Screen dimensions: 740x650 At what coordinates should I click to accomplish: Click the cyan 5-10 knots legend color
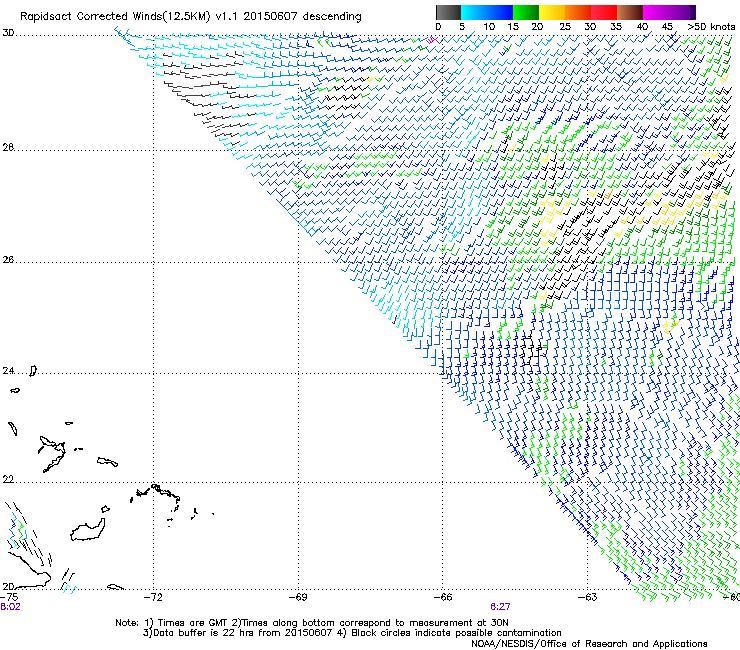pyautogui.click(x=474, y=12)
